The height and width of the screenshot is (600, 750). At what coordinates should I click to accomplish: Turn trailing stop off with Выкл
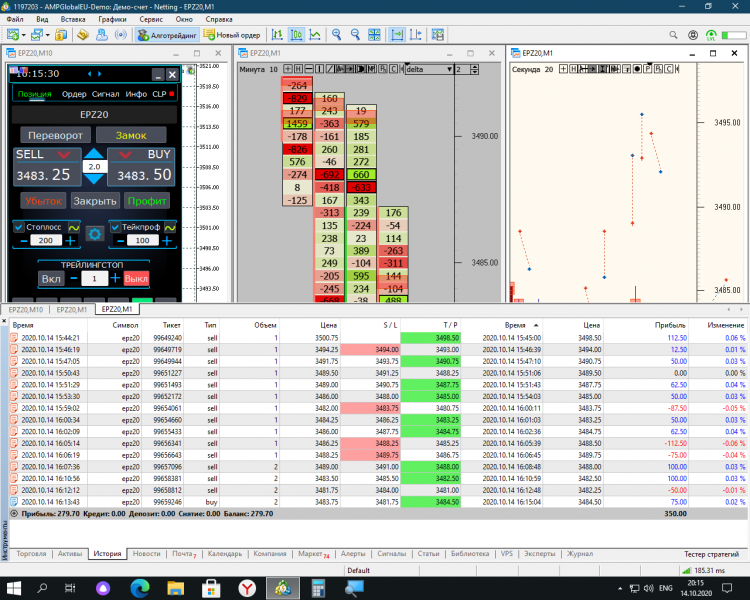(x=136, y=278)
